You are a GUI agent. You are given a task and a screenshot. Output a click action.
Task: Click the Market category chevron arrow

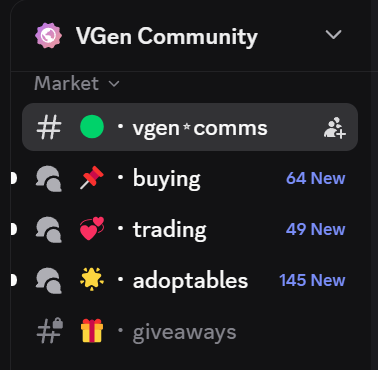pos(114,84)
